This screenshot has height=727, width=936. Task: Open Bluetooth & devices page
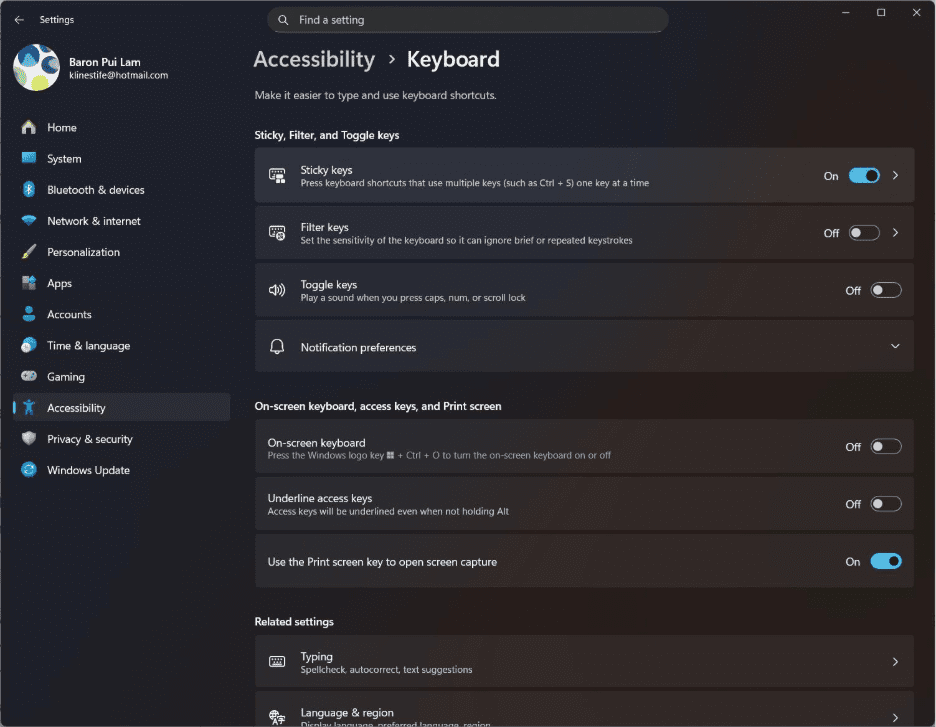click(121, 189)
